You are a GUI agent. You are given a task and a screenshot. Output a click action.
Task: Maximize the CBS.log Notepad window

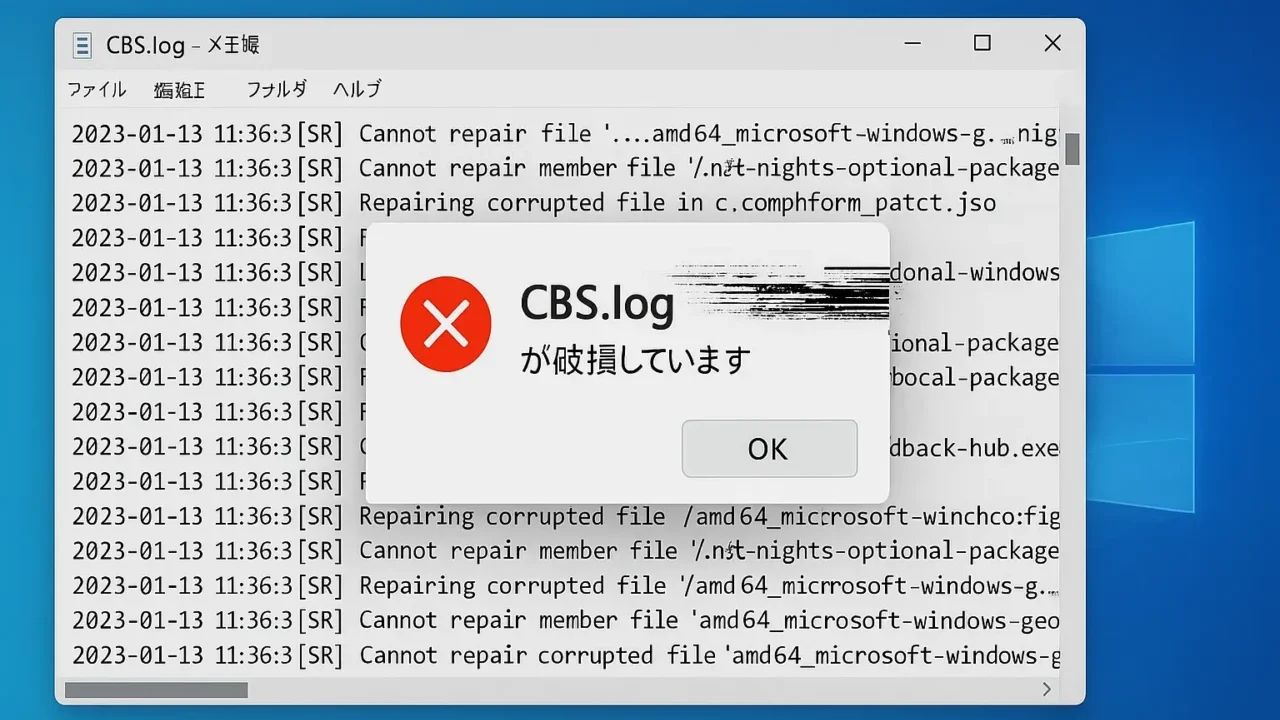point(982,43)
